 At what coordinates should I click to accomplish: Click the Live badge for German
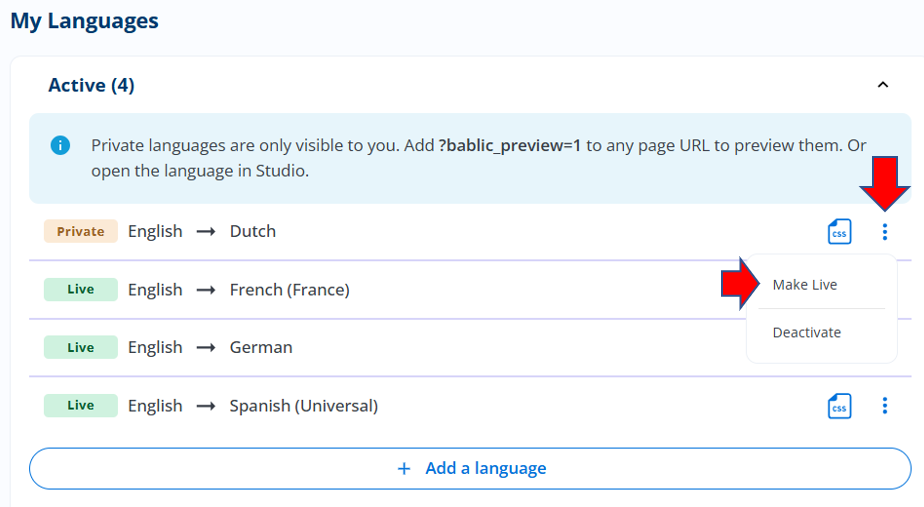click(x=81, y=348)
